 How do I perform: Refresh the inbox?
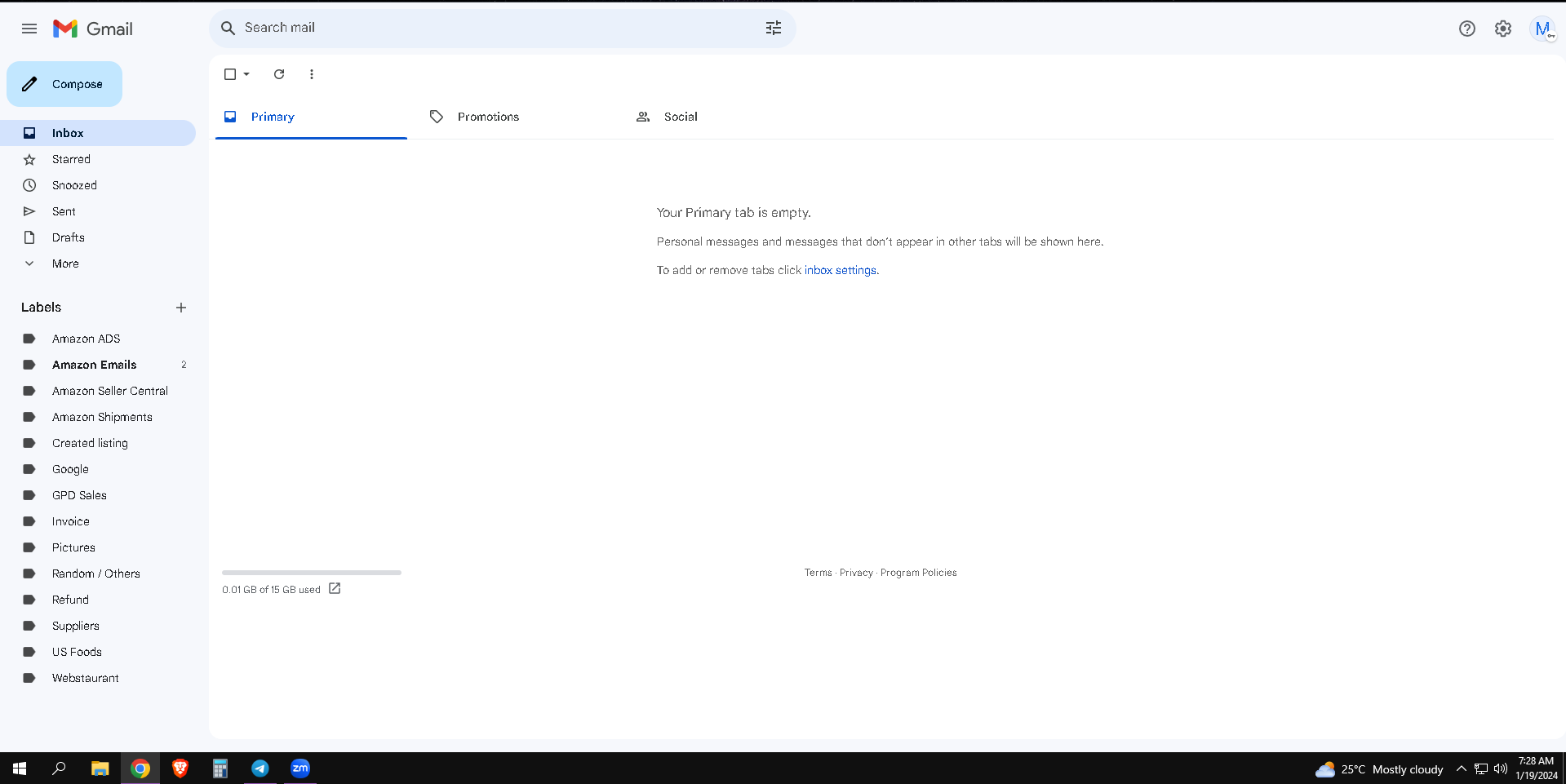tap(279, 74)
